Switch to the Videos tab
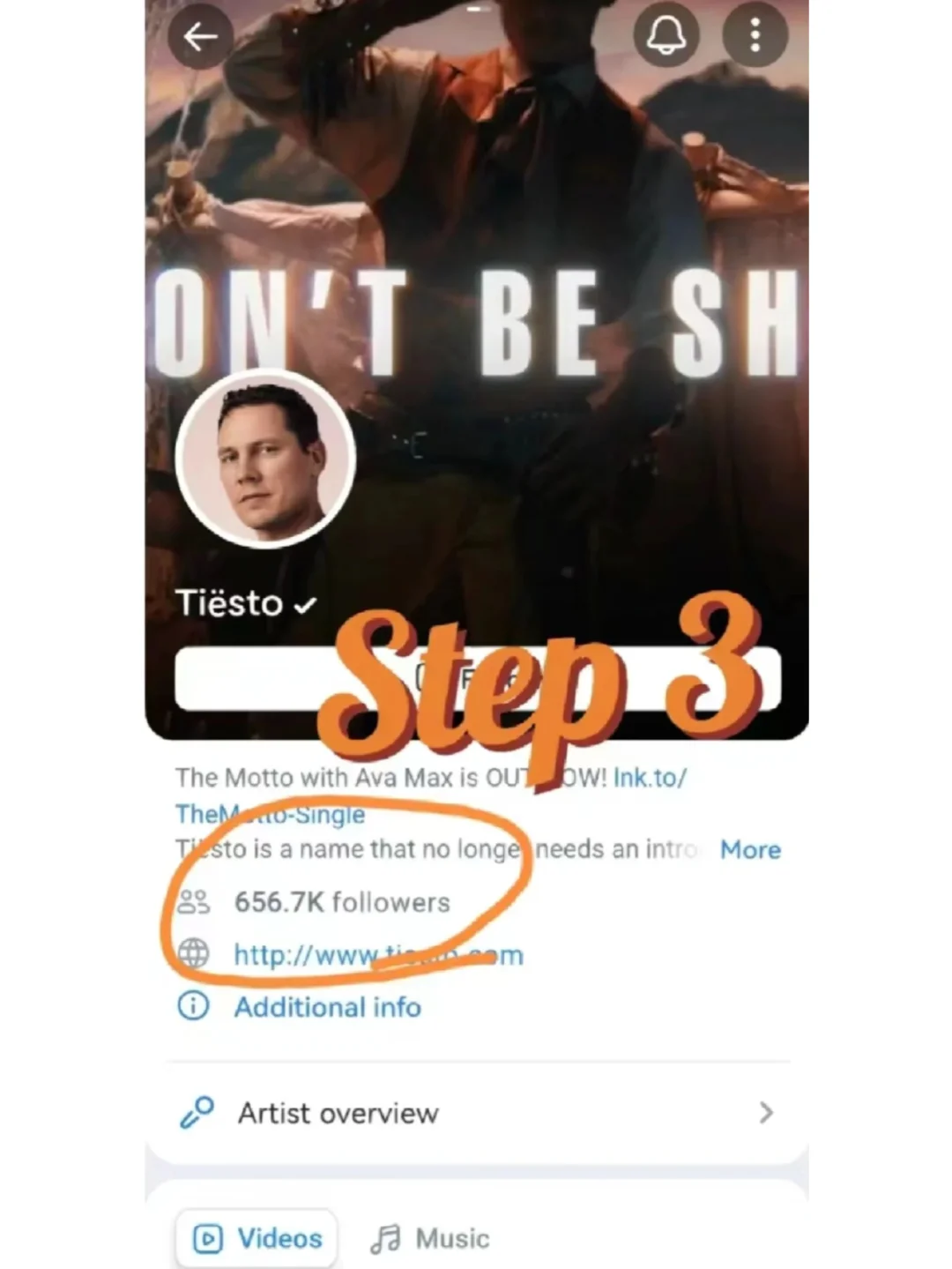Image resolution: width=952 pixels, height=1269 pixels. point(257,1239)
